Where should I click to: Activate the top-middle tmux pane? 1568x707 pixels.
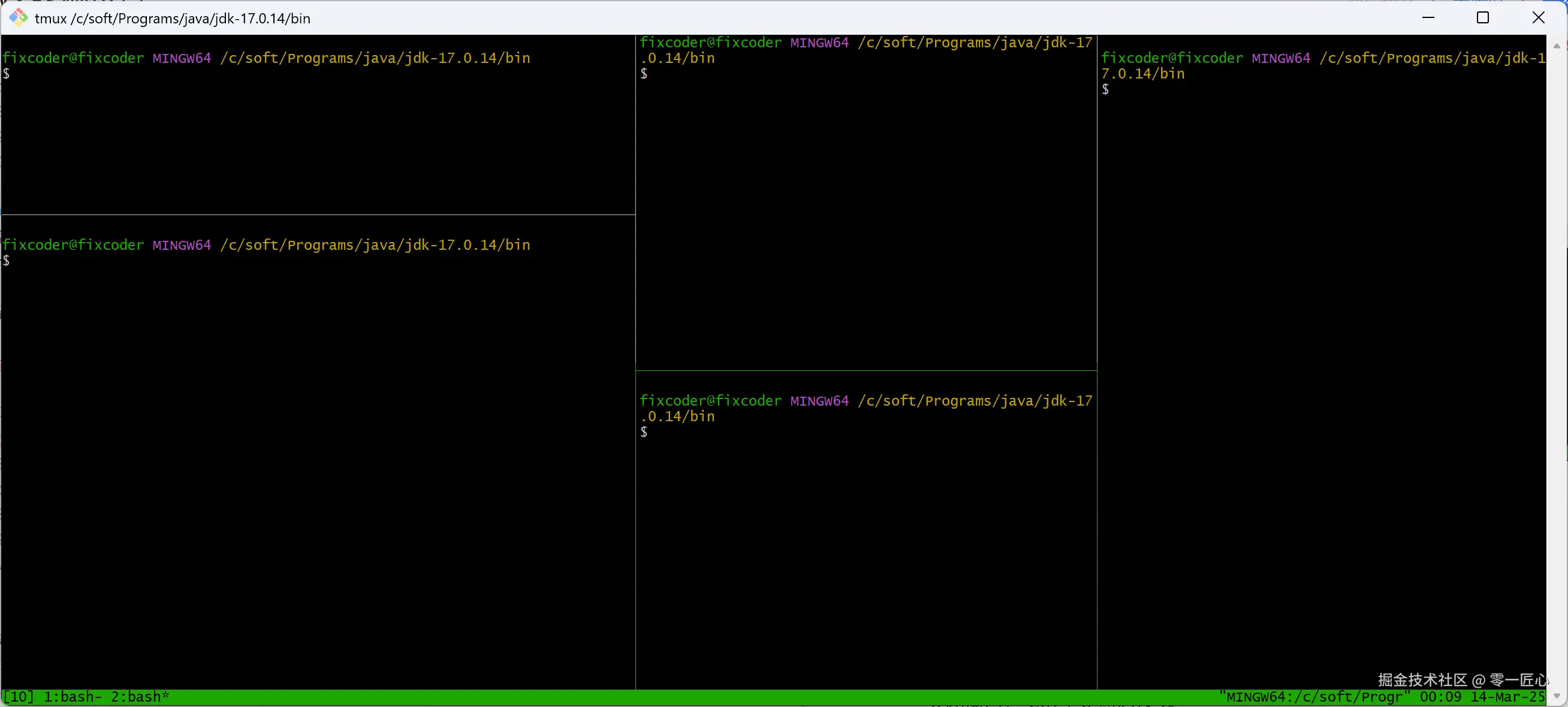(864, 213)
